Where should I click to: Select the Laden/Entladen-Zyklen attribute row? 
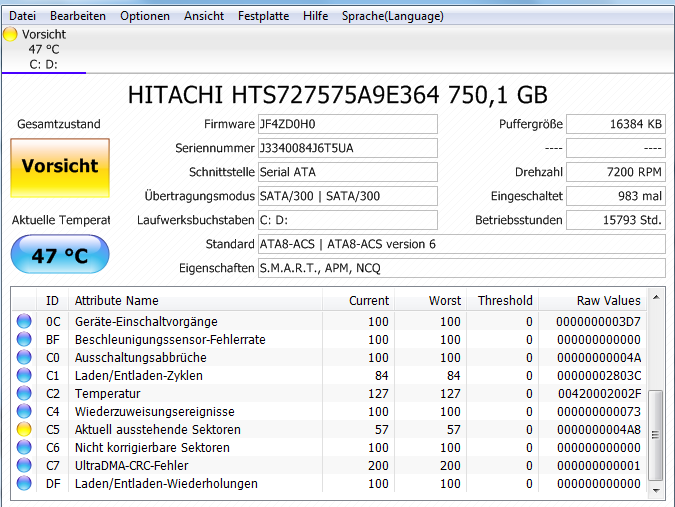click(x=329, y=376)
